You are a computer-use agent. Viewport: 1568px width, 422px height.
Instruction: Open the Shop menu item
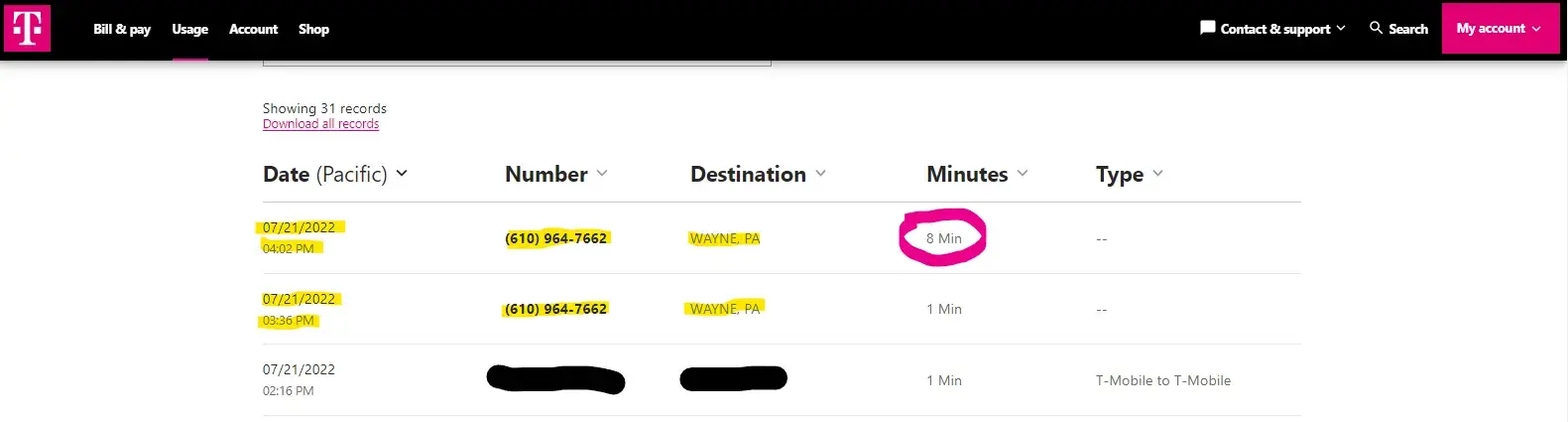(313, 29)
